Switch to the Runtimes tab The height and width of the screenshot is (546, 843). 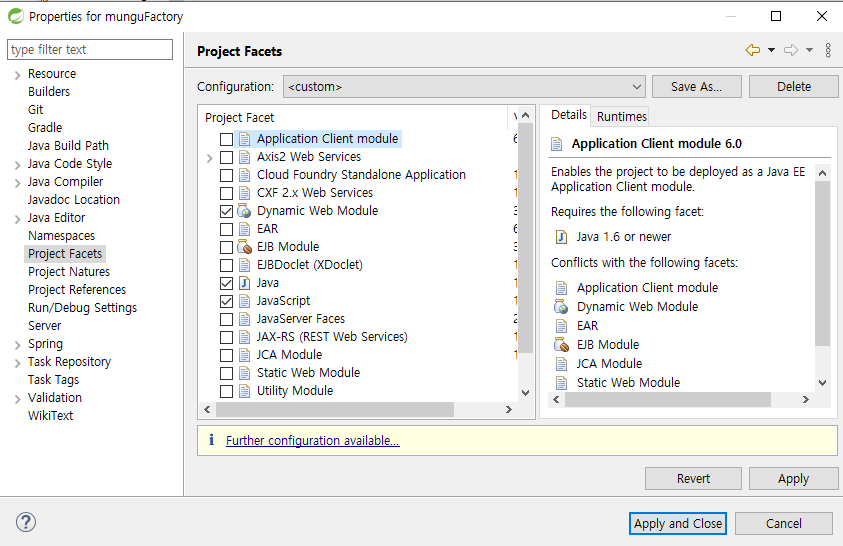point(621,117)
